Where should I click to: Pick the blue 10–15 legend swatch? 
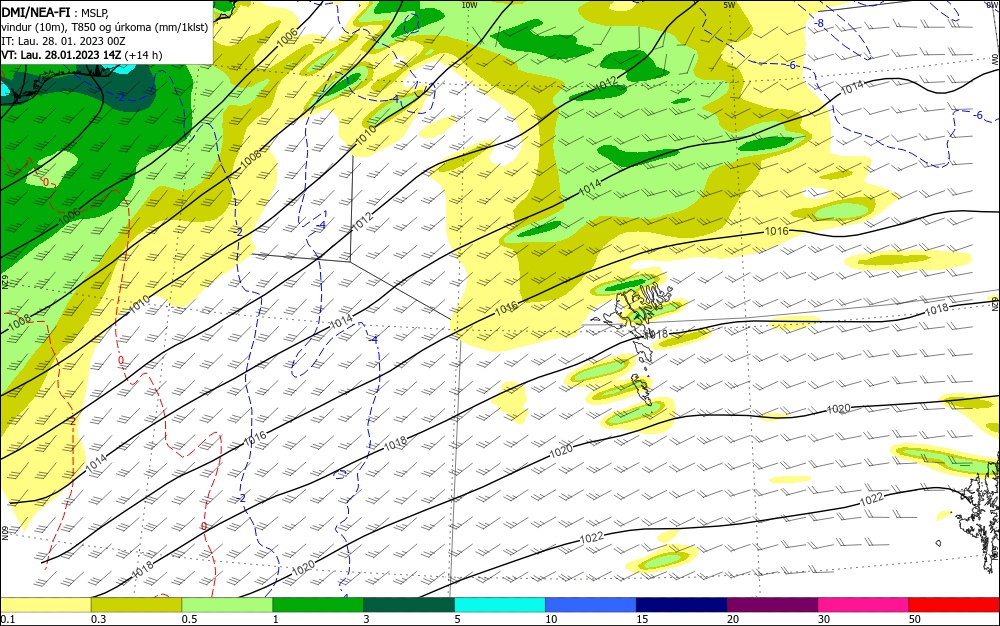pos(591,605)
